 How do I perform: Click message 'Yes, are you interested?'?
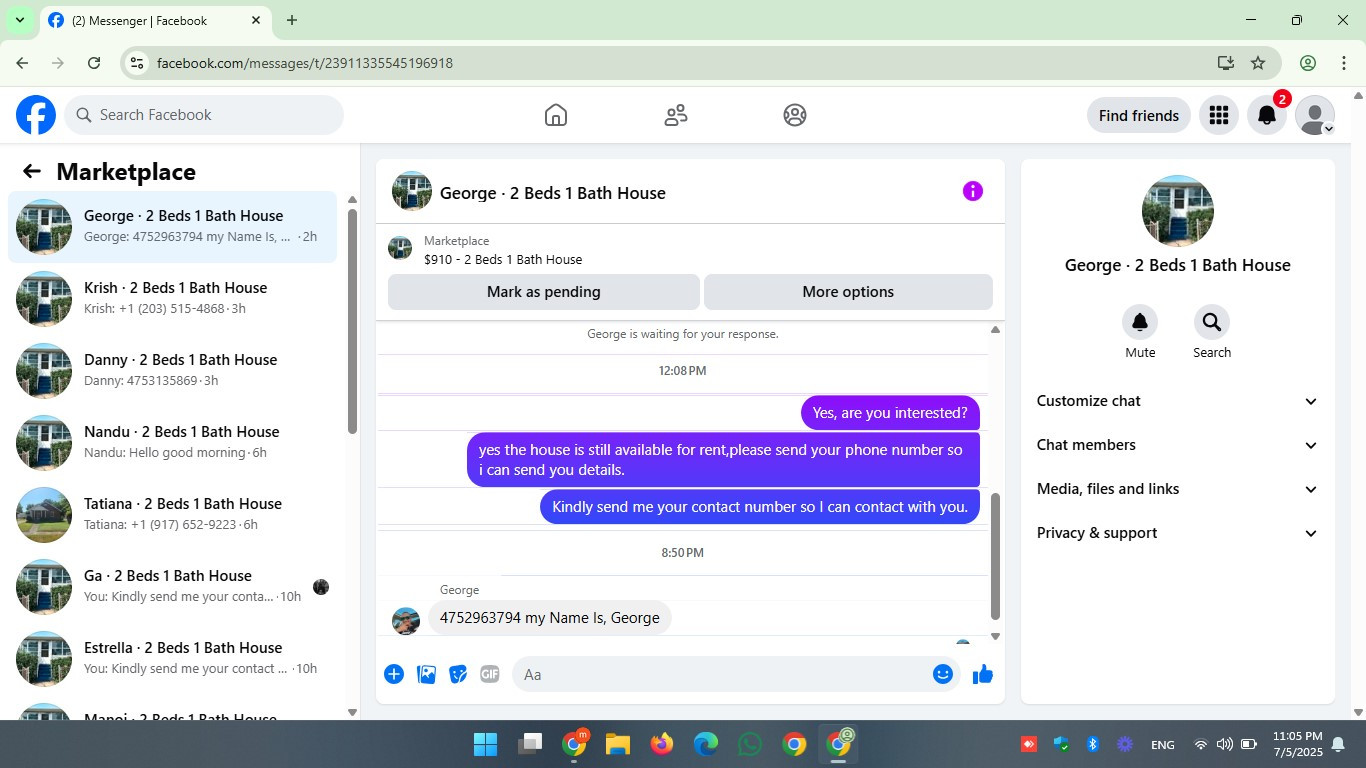point(890,413)
